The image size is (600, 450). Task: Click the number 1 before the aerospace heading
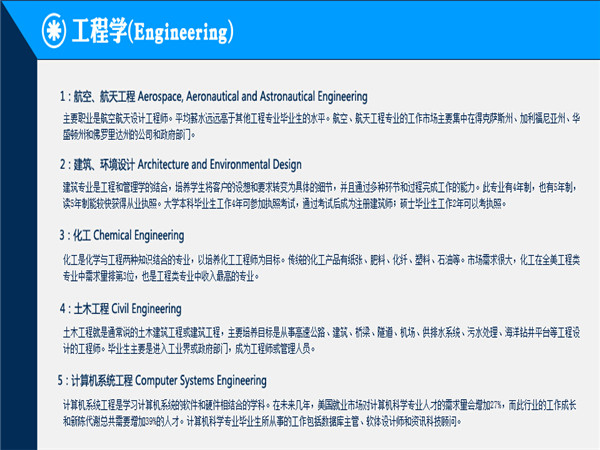[61, 96]
